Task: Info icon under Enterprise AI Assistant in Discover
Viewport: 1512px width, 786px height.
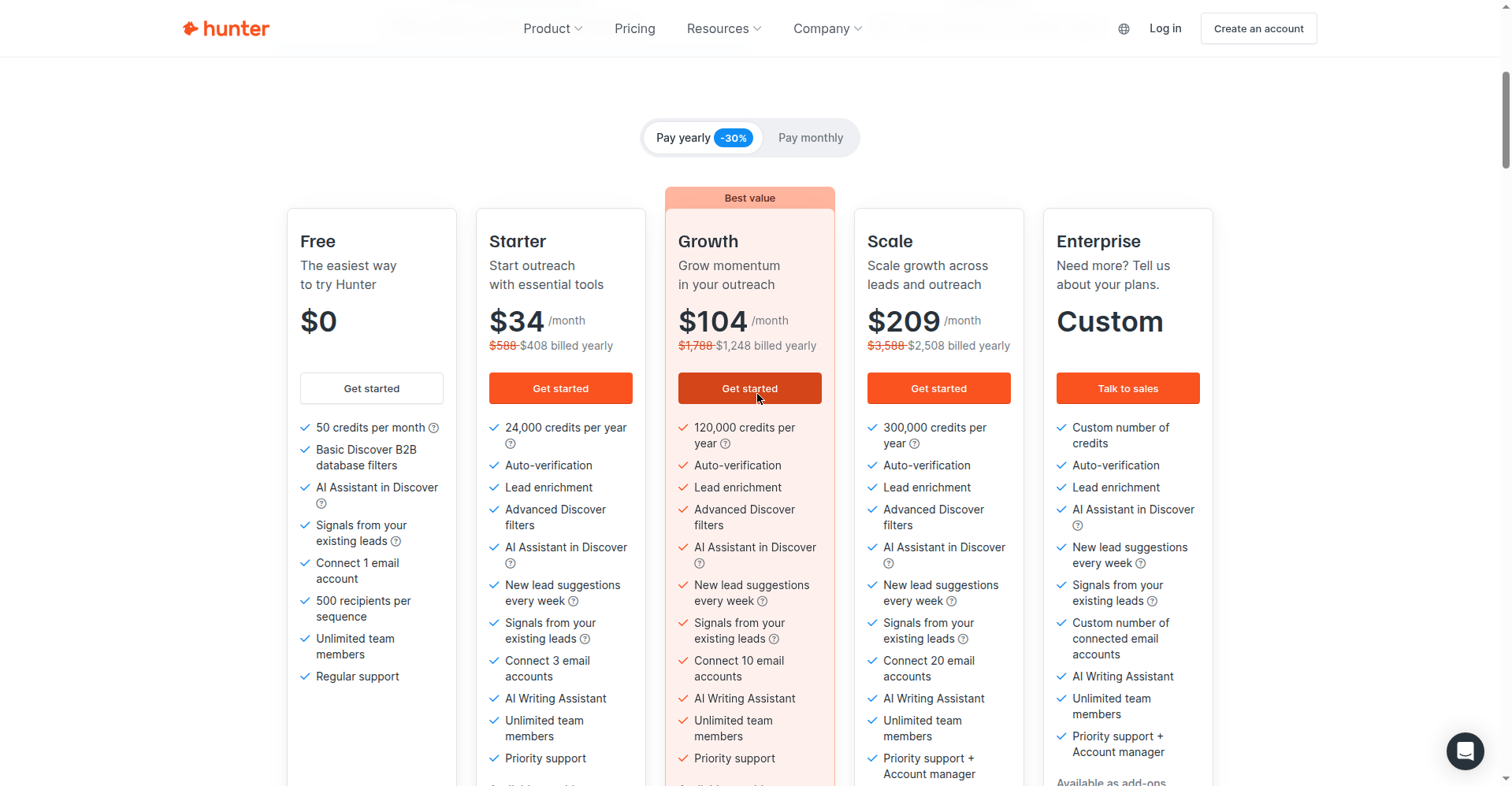Action: [1078, 526]
